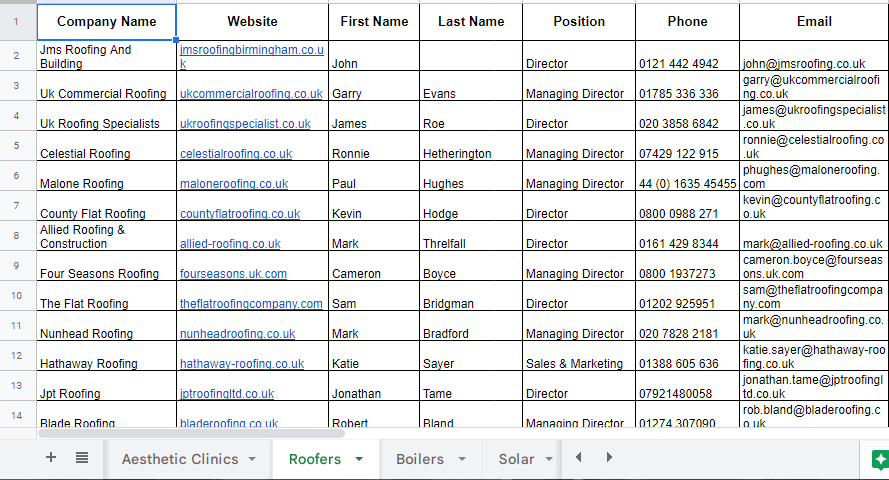Select email mark@allied-roofing.co.uk cell
This screenshot has height=480, width=889.
click(x=814, y=236)
